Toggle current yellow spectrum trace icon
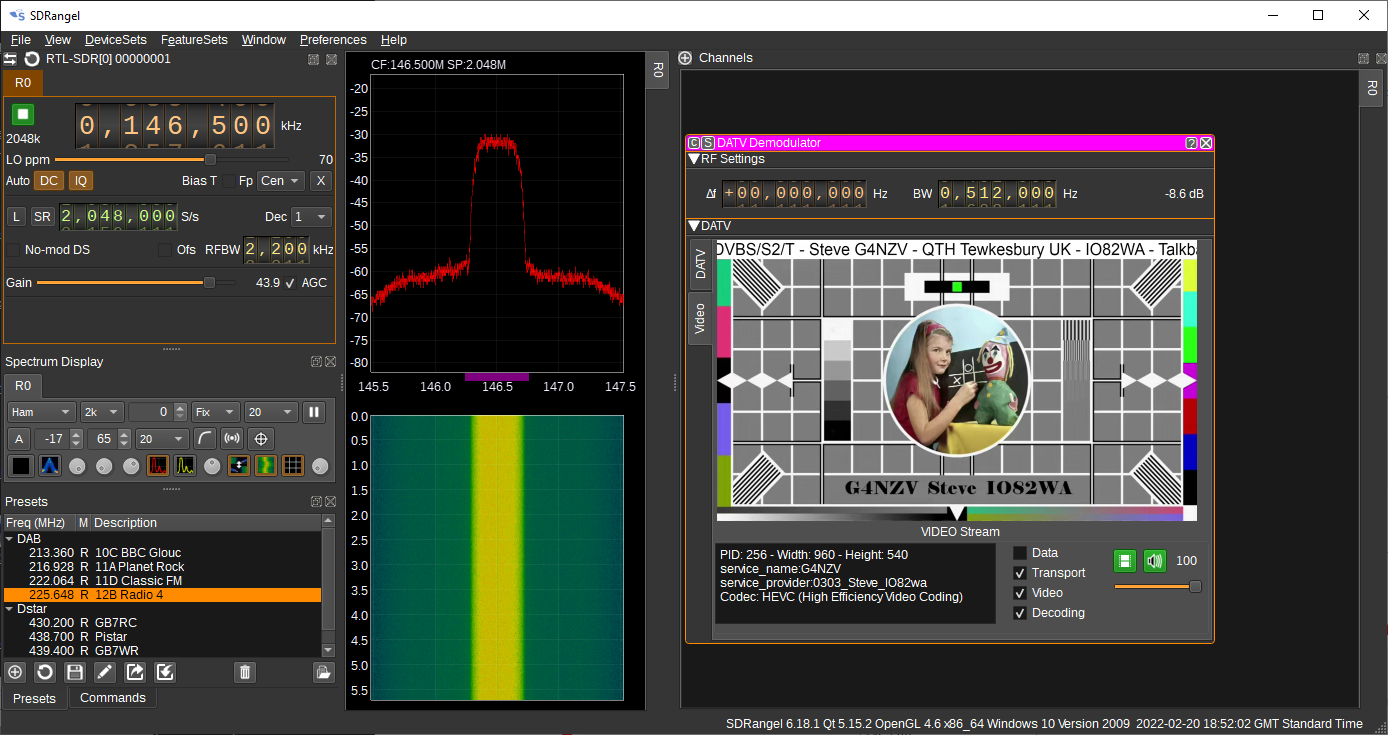 [185, 465]
